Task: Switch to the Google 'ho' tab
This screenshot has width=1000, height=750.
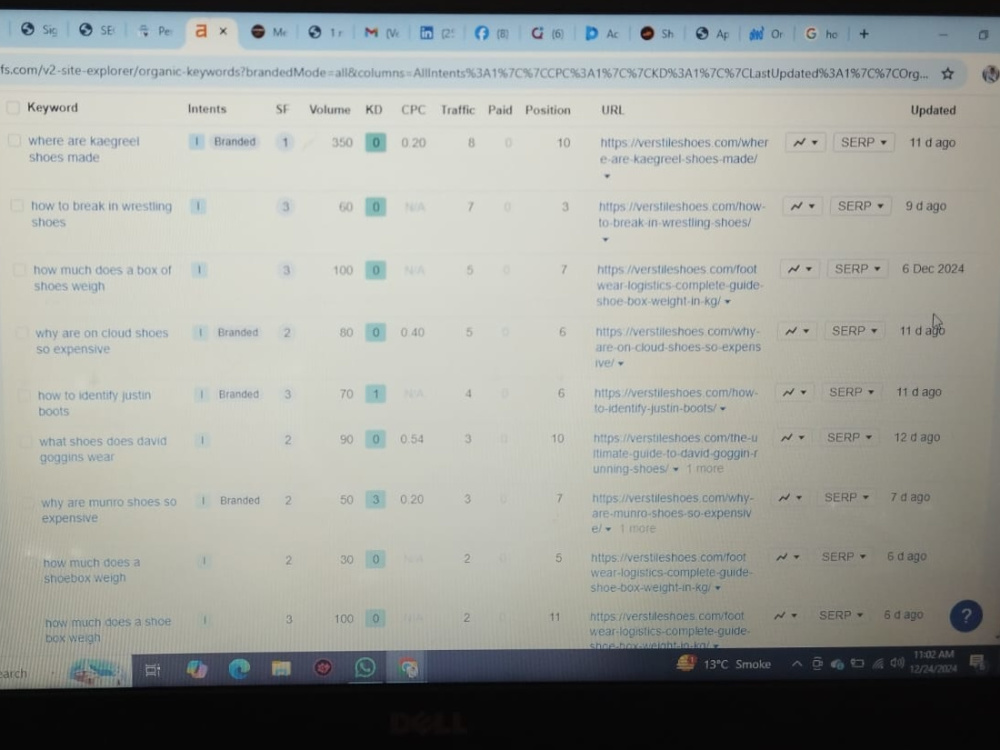Action: pyautogui.click(x=821, y=34)
